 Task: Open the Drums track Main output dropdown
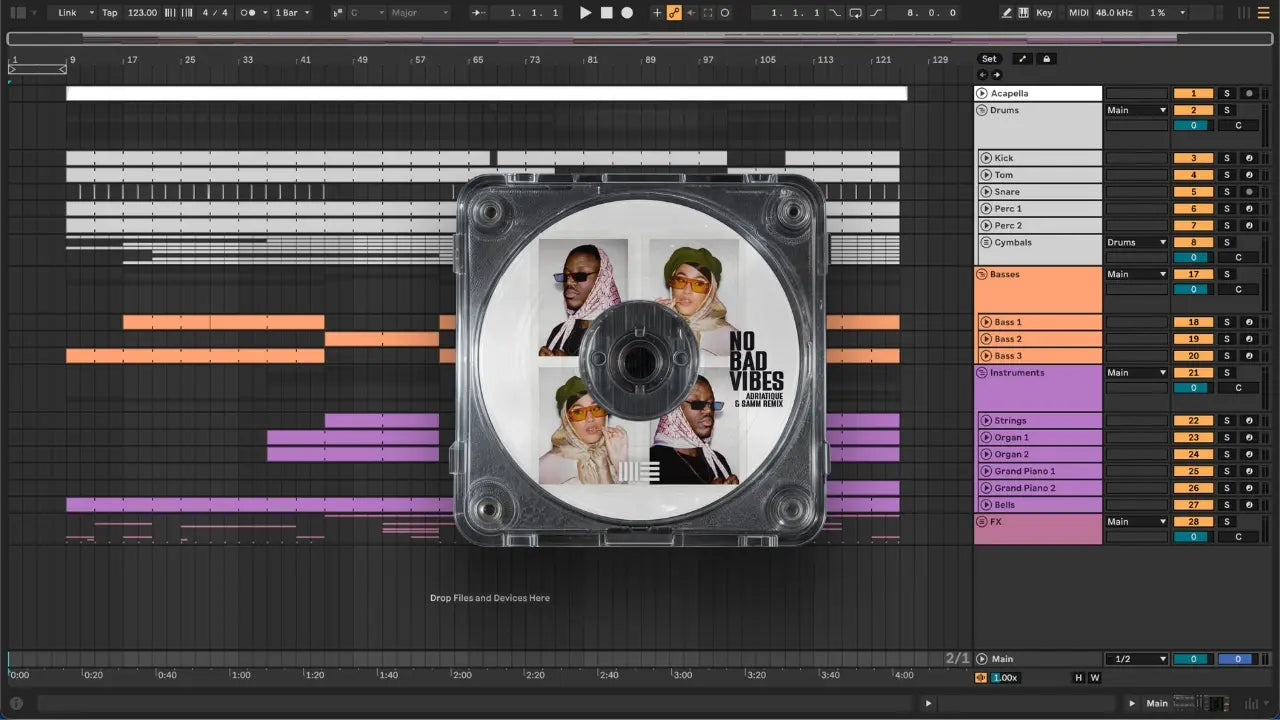1137,110
